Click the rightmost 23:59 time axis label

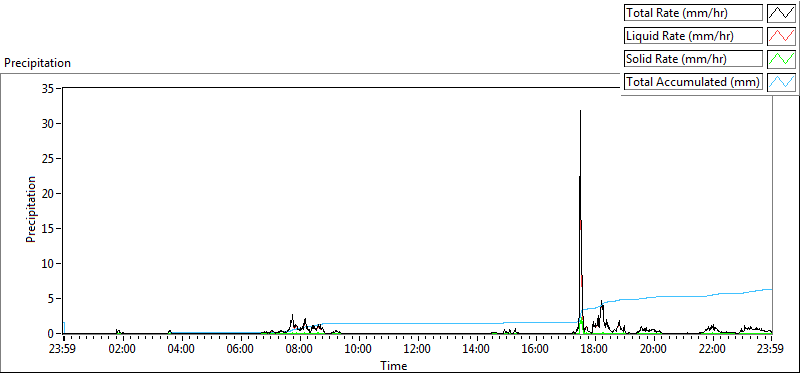pos(771,350)
